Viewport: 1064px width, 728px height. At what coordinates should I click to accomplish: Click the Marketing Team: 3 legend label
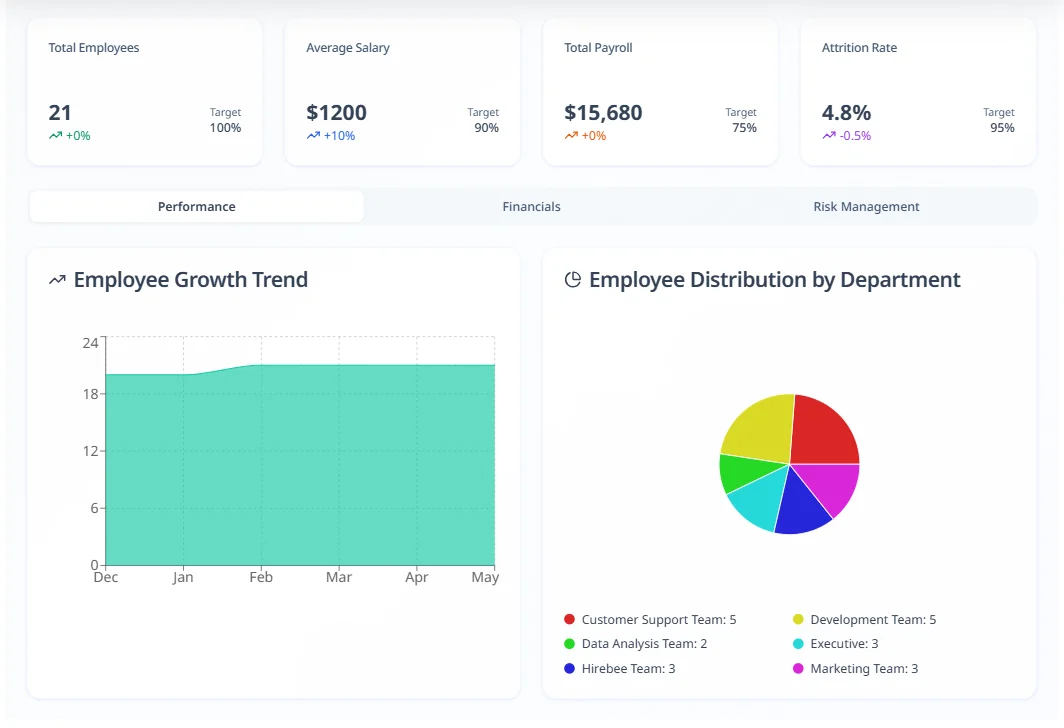(864, 669)
